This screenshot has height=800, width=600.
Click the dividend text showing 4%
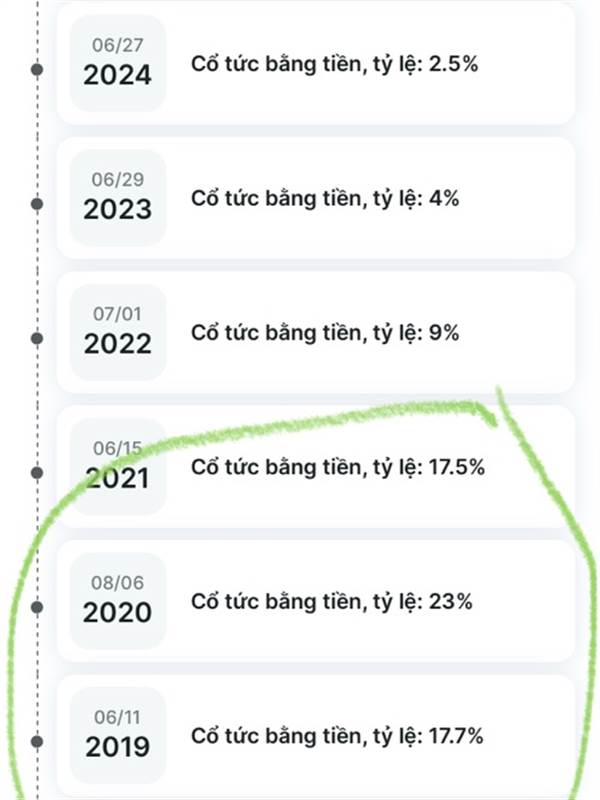[324, 198]
